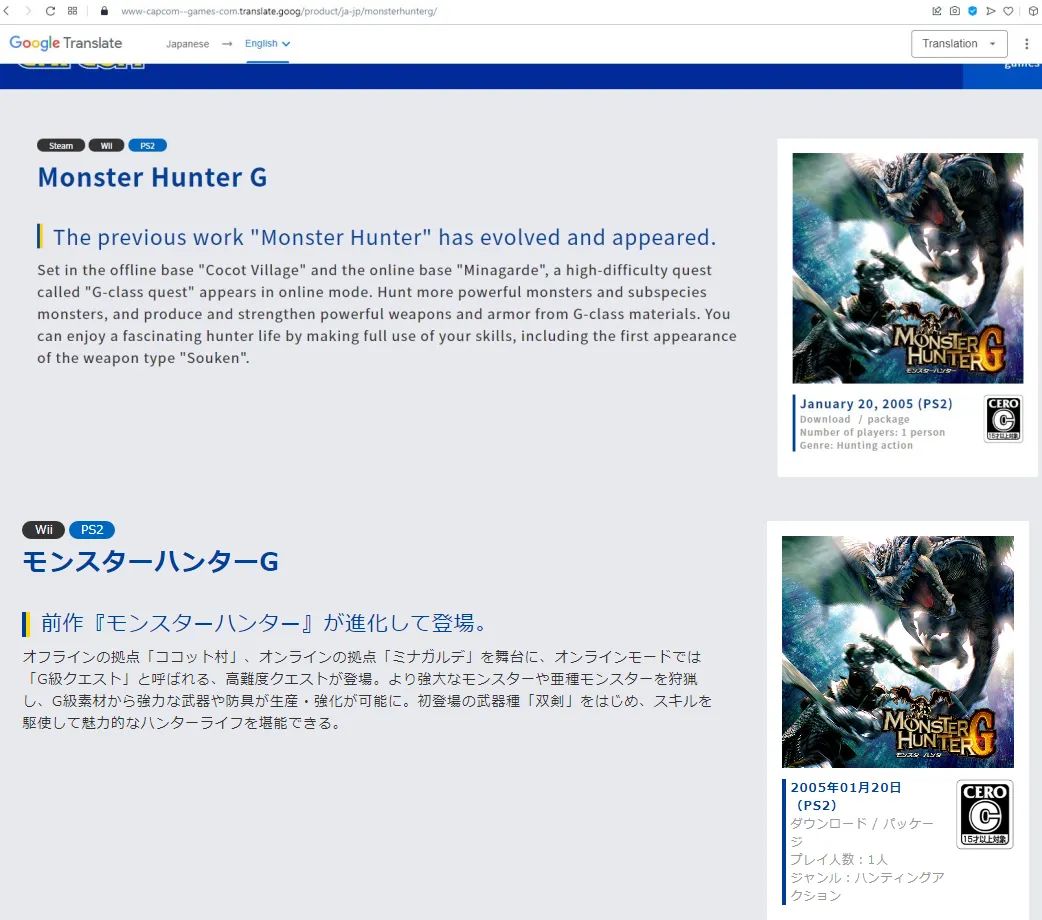
Task: Go back to the previous page
Action: 7,11
